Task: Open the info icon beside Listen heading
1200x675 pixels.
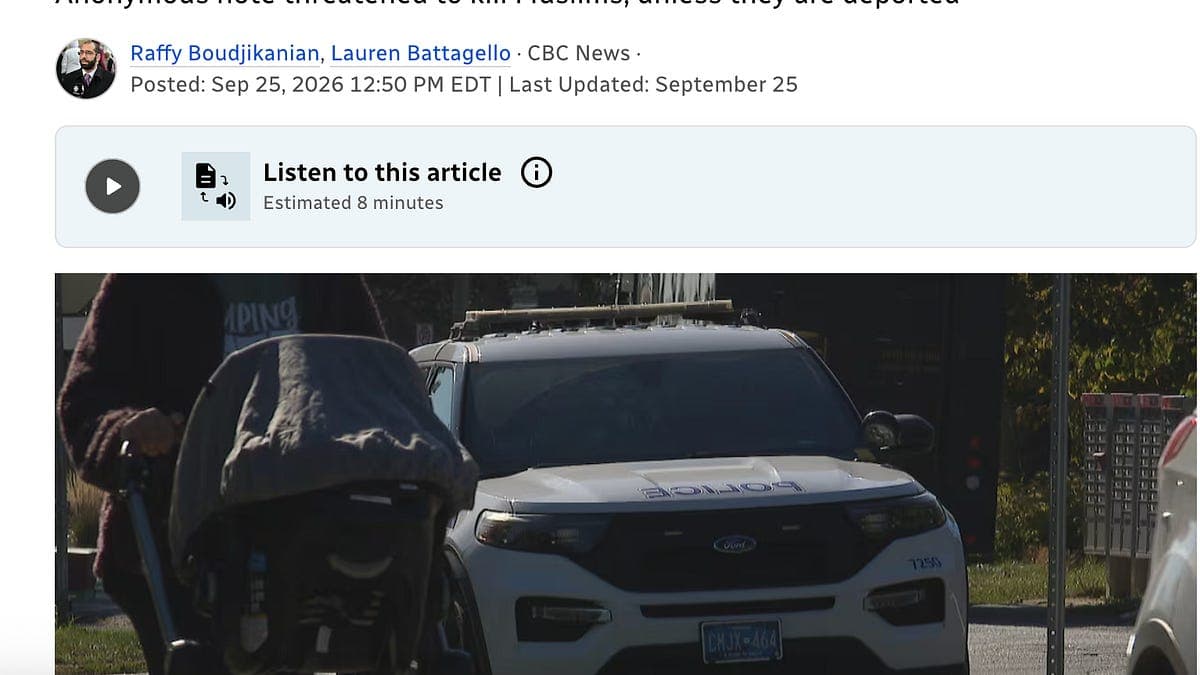Action: 537,173
